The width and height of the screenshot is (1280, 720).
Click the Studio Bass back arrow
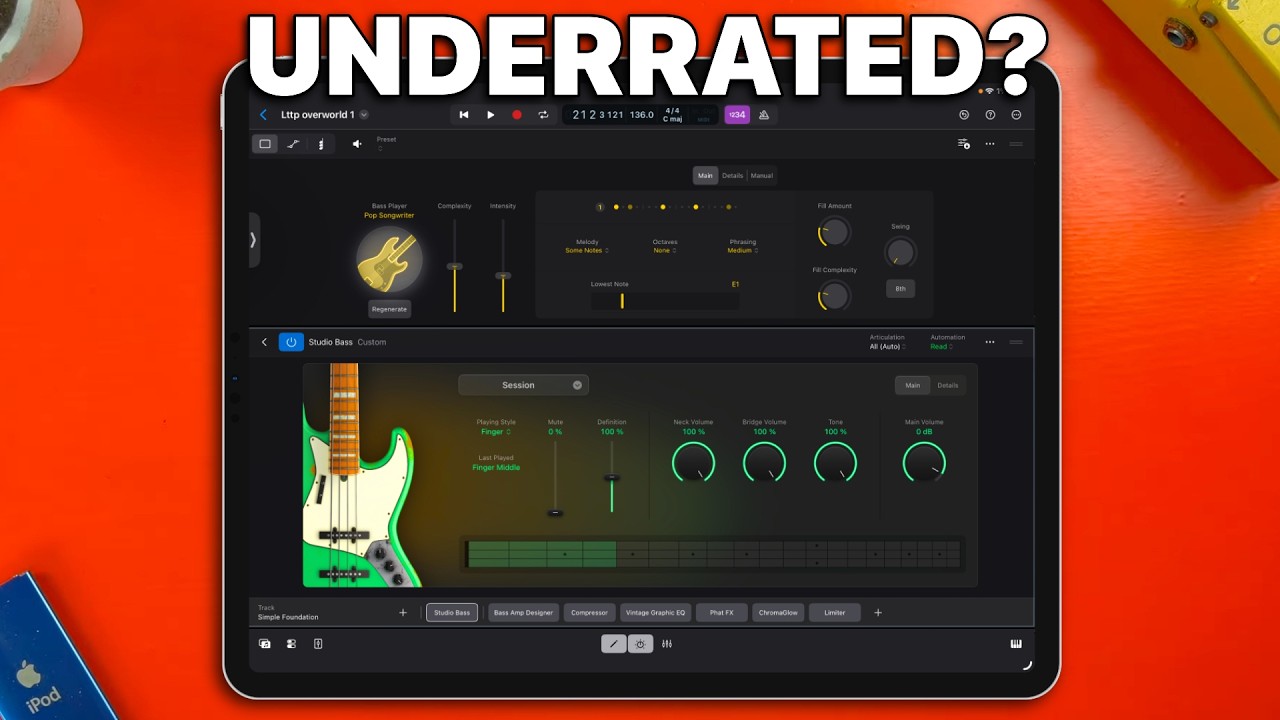(264, 342)
